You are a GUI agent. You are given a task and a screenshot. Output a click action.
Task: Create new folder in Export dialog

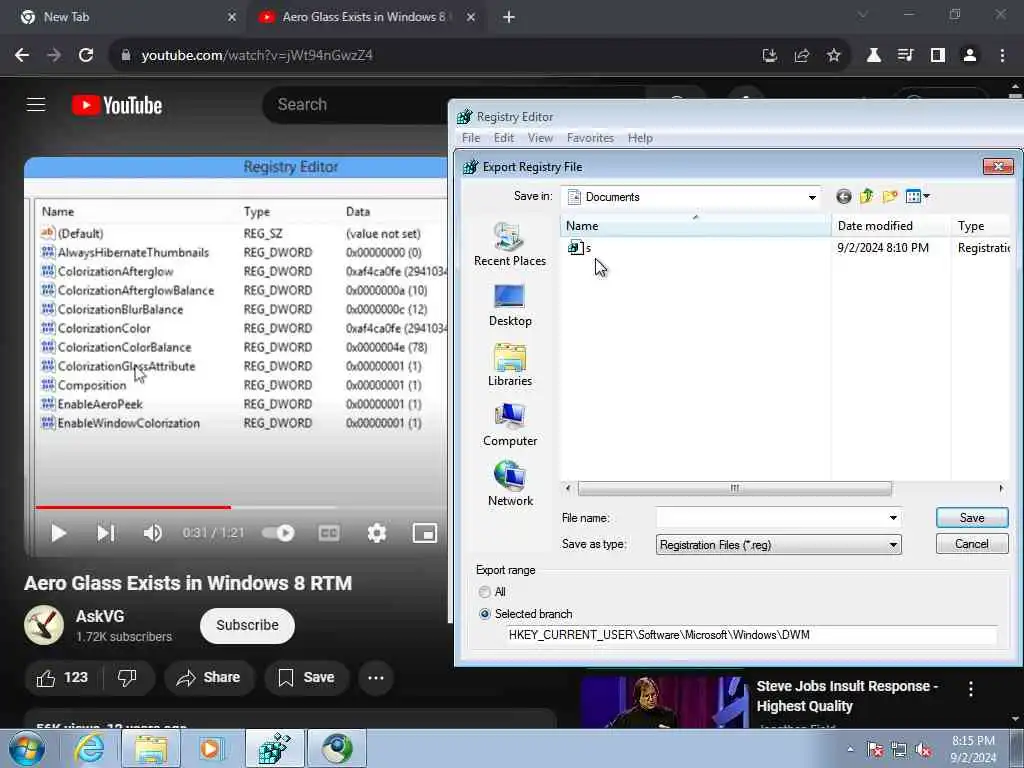889,196
